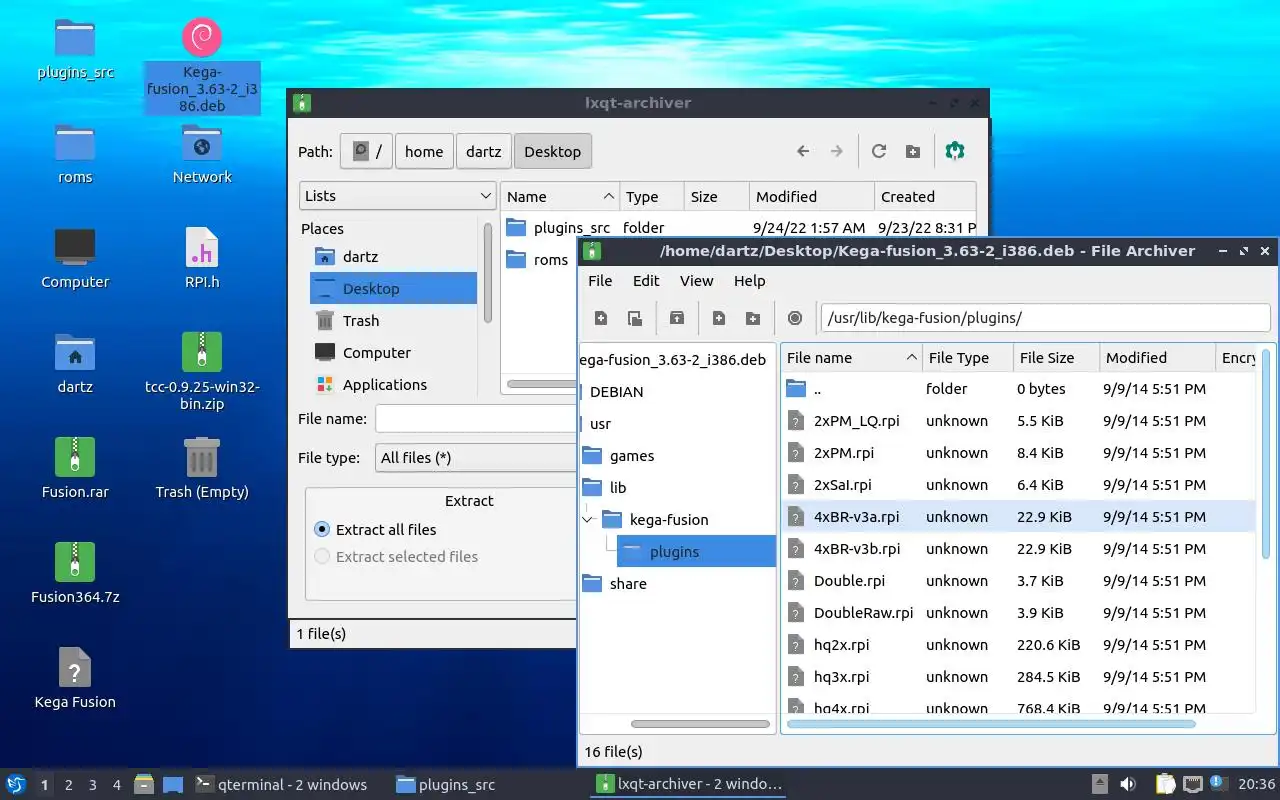Sort by File Size column header
1280x800 pixels.
(x=1056, y=357)
